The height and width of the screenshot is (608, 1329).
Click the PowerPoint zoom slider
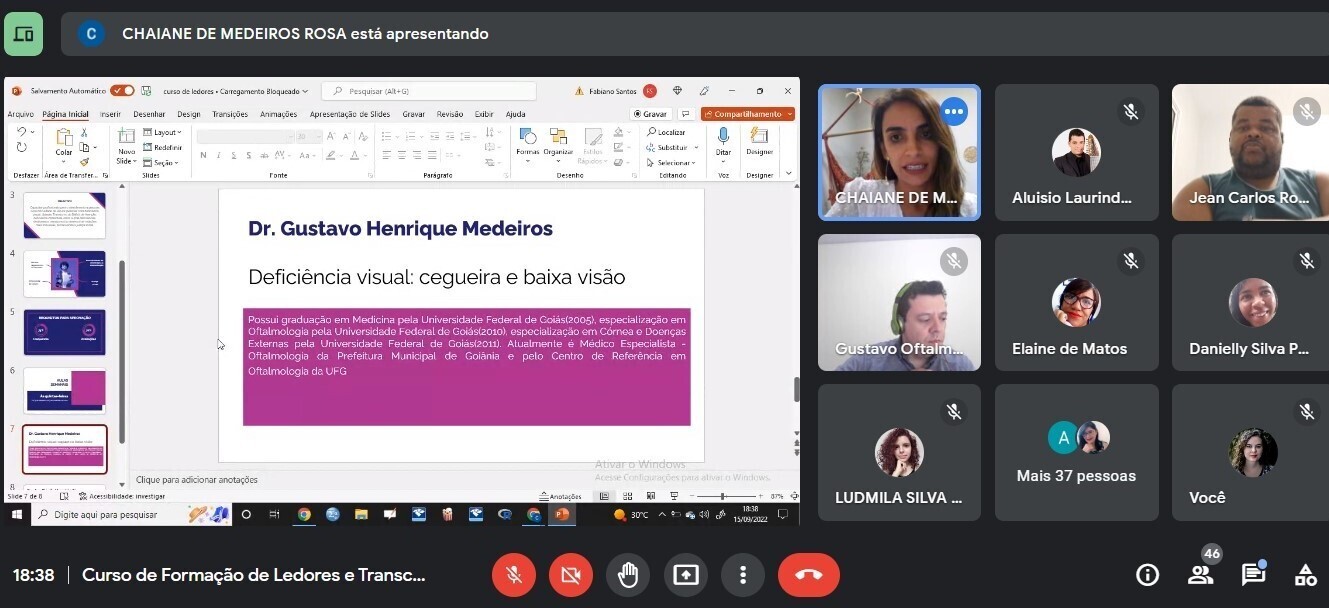tap(724, 496)
